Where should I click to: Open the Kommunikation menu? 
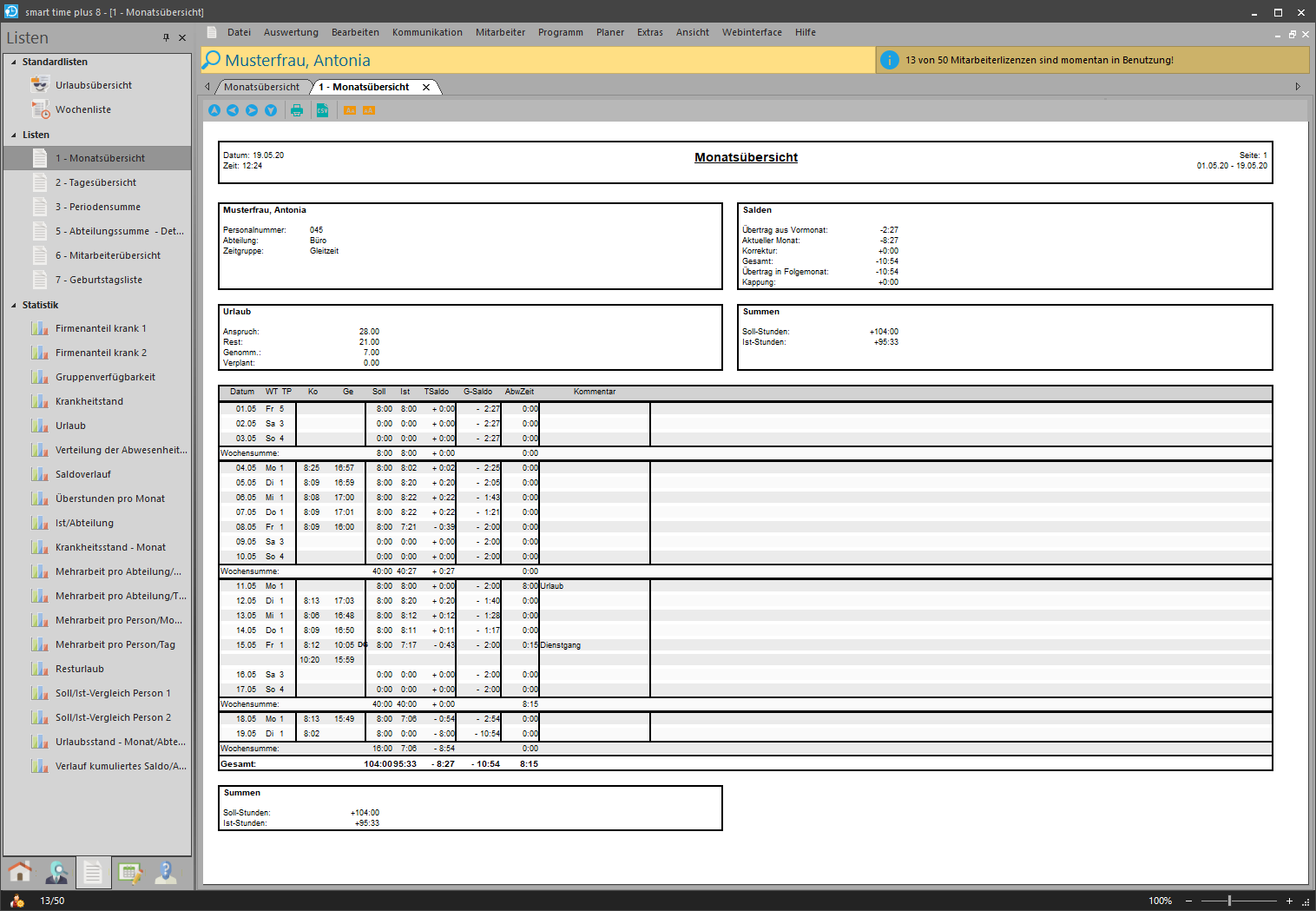pyautogui.click(x=427, y=32)
